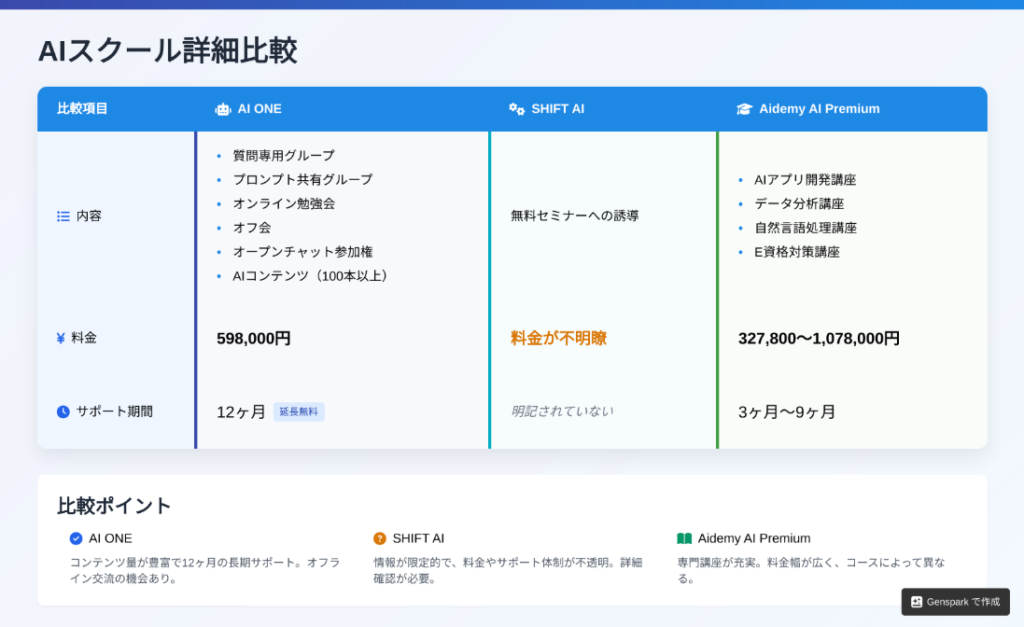Click the blue checkmark icon by AI ONE
This screenshot has height=627, width=1024.
(76, 538)
